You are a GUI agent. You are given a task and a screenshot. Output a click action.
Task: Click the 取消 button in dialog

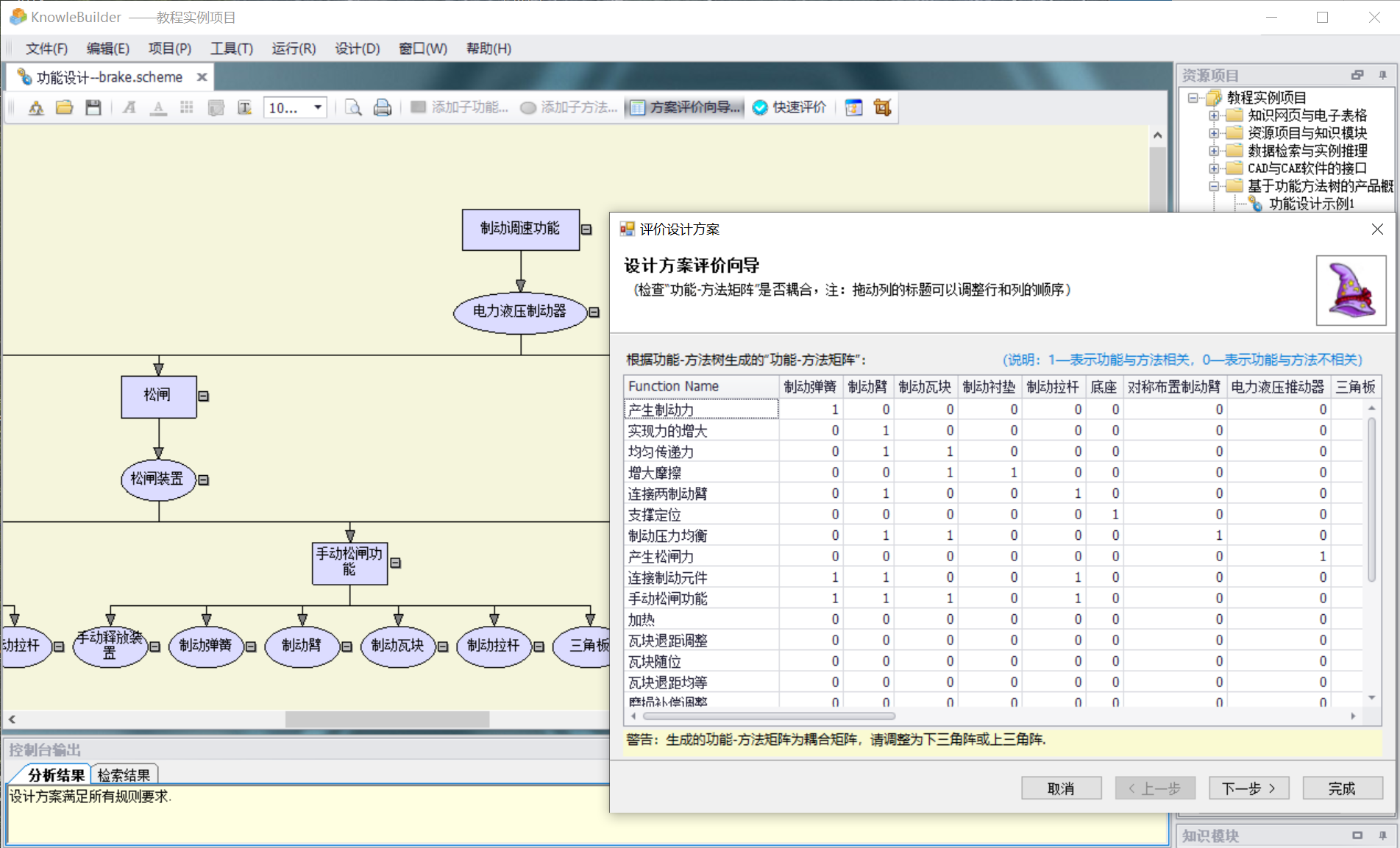[1060, 788]
